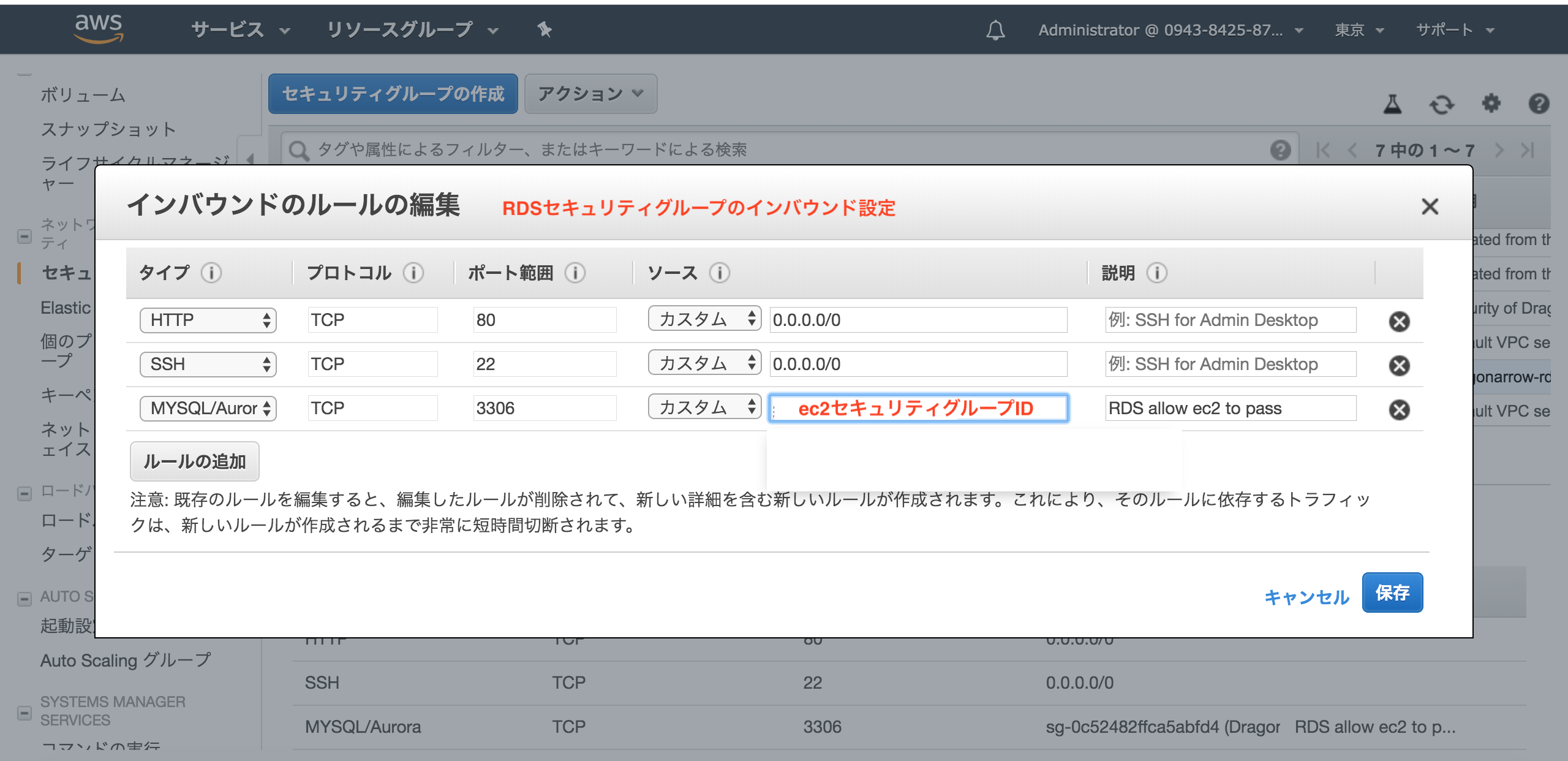Remove the MYSQL/Aurora rule row
The image size is (1568, 761).
(x=1399, y=409)
